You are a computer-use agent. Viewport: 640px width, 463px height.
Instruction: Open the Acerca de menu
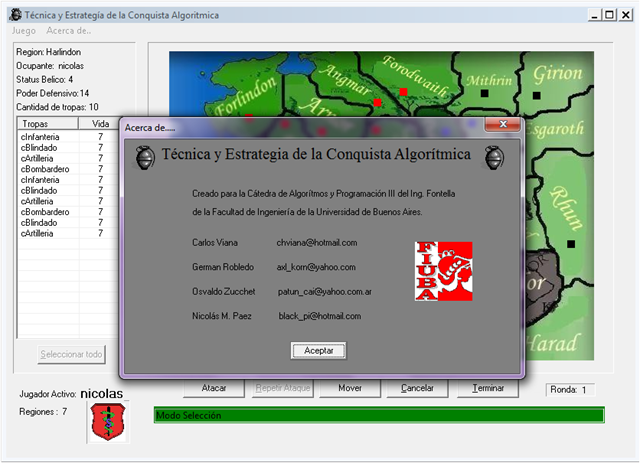[69, 31]
